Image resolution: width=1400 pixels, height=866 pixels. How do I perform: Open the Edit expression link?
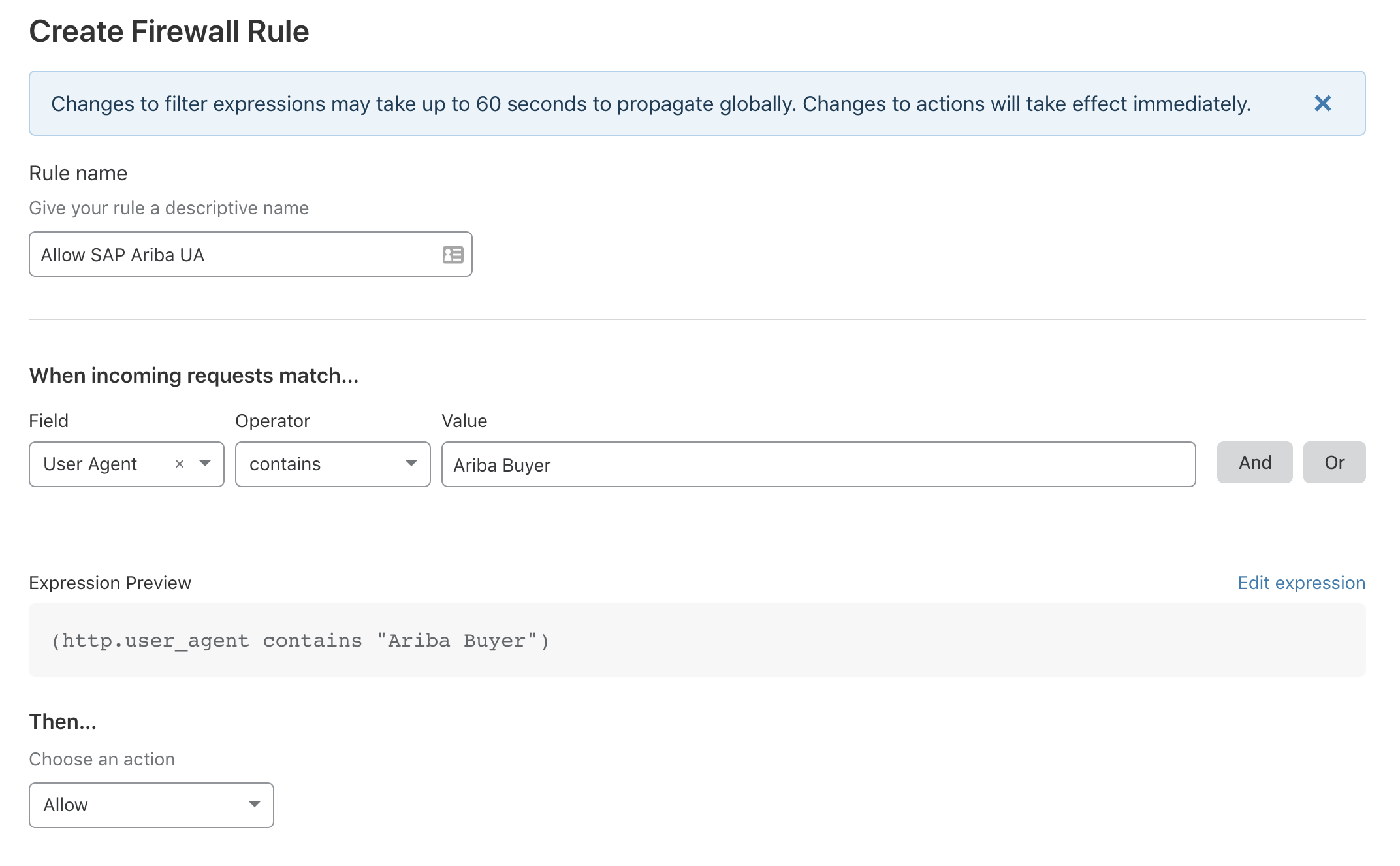(x=1301, y=583)
